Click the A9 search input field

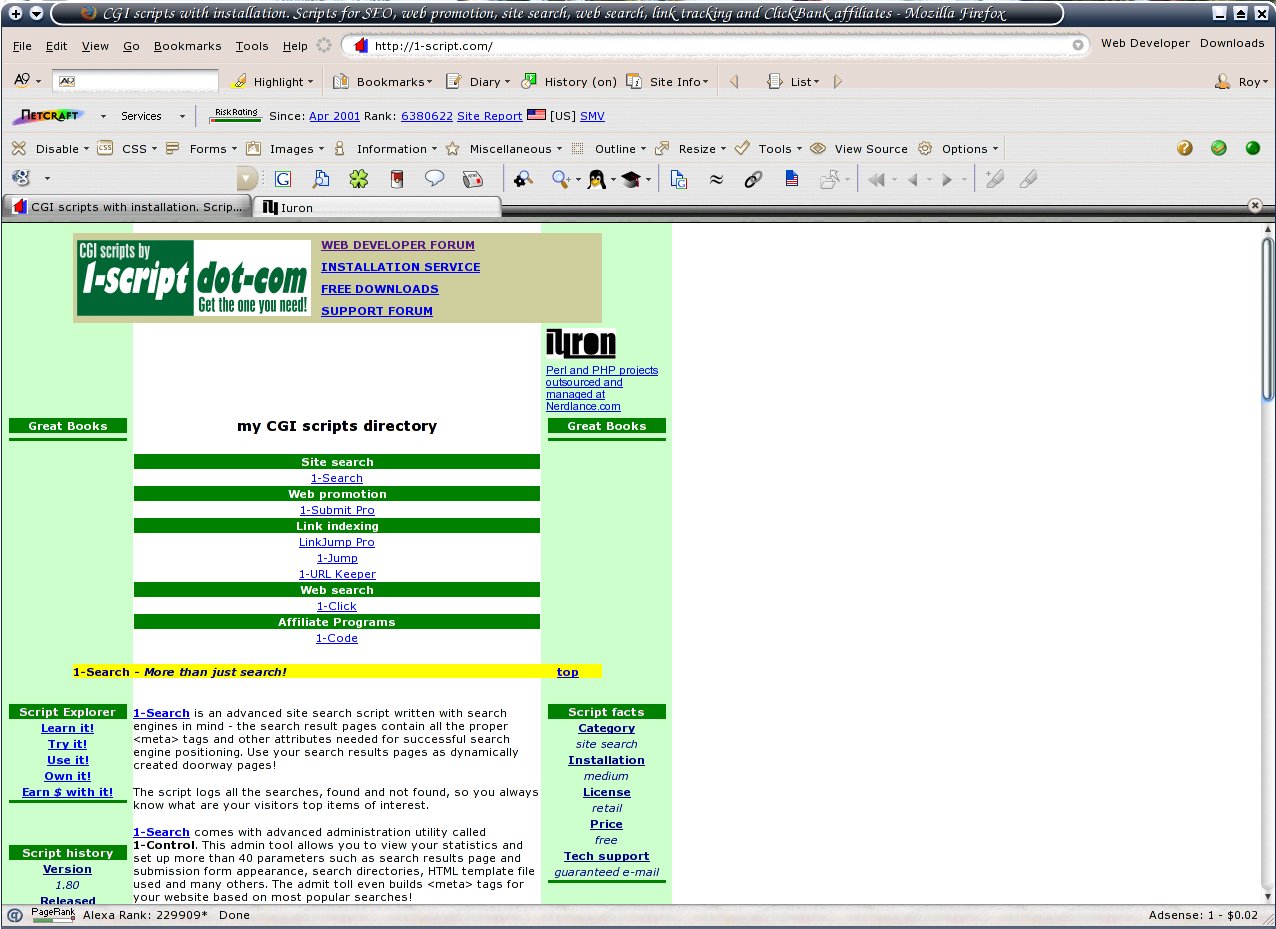(x=135, y=81)
